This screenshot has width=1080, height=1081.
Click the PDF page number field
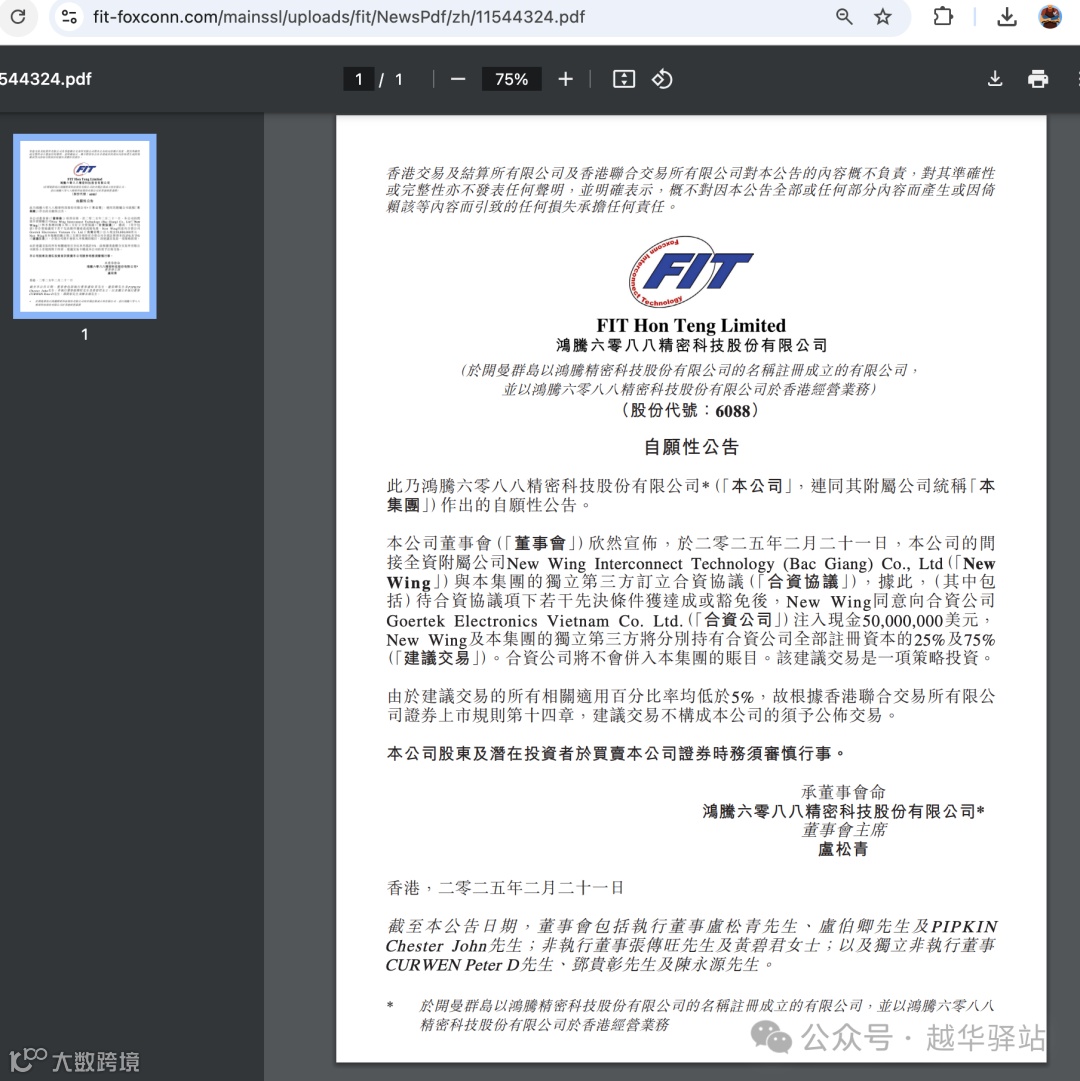[x=358, y=79]
